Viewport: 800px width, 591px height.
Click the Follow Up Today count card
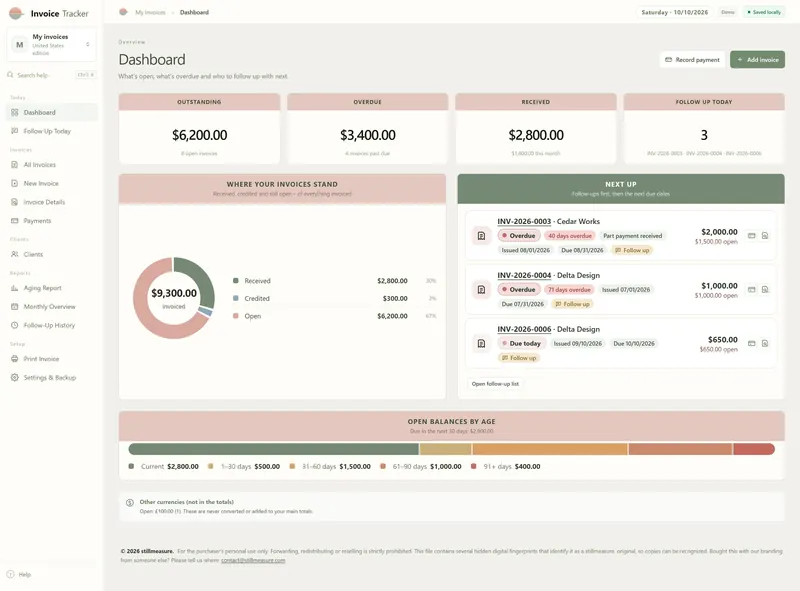tap(704, 128)
